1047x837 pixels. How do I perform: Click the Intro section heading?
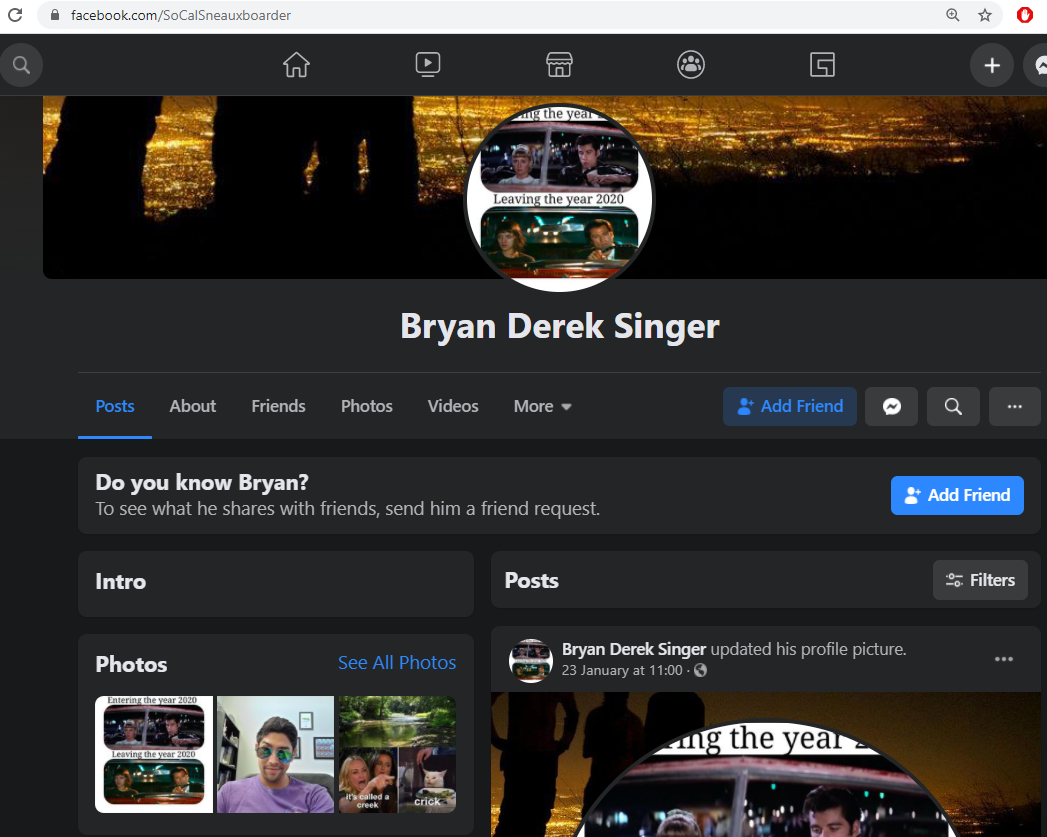tap(121, 581)
